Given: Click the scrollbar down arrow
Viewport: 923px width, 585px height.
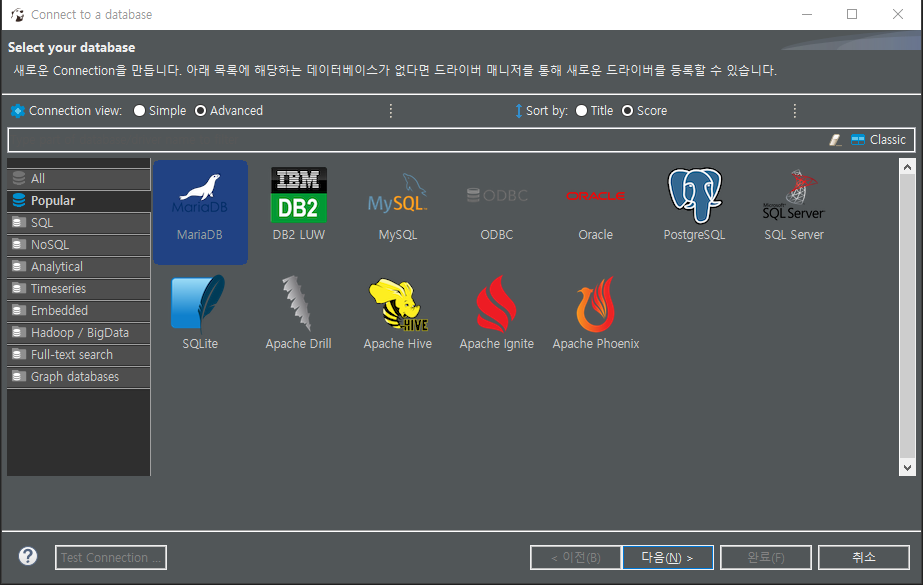Looking at the screenshot, I should tap(907, 468).
